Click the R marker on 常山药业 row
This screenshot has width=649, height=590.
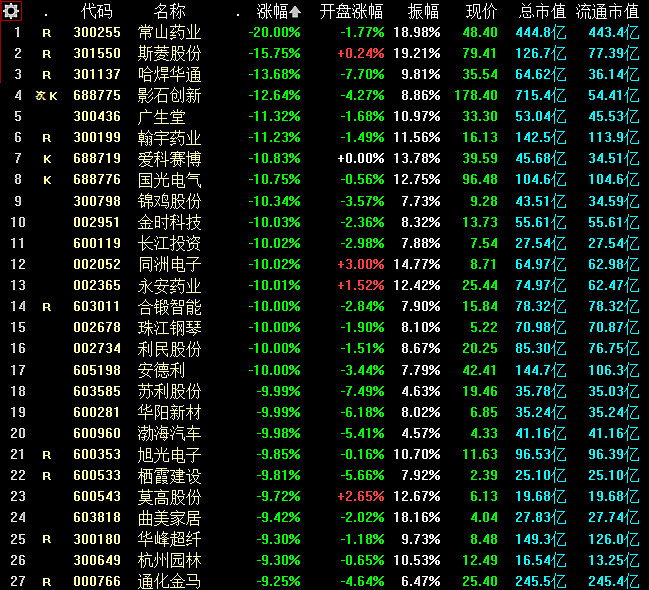point(47,33)
